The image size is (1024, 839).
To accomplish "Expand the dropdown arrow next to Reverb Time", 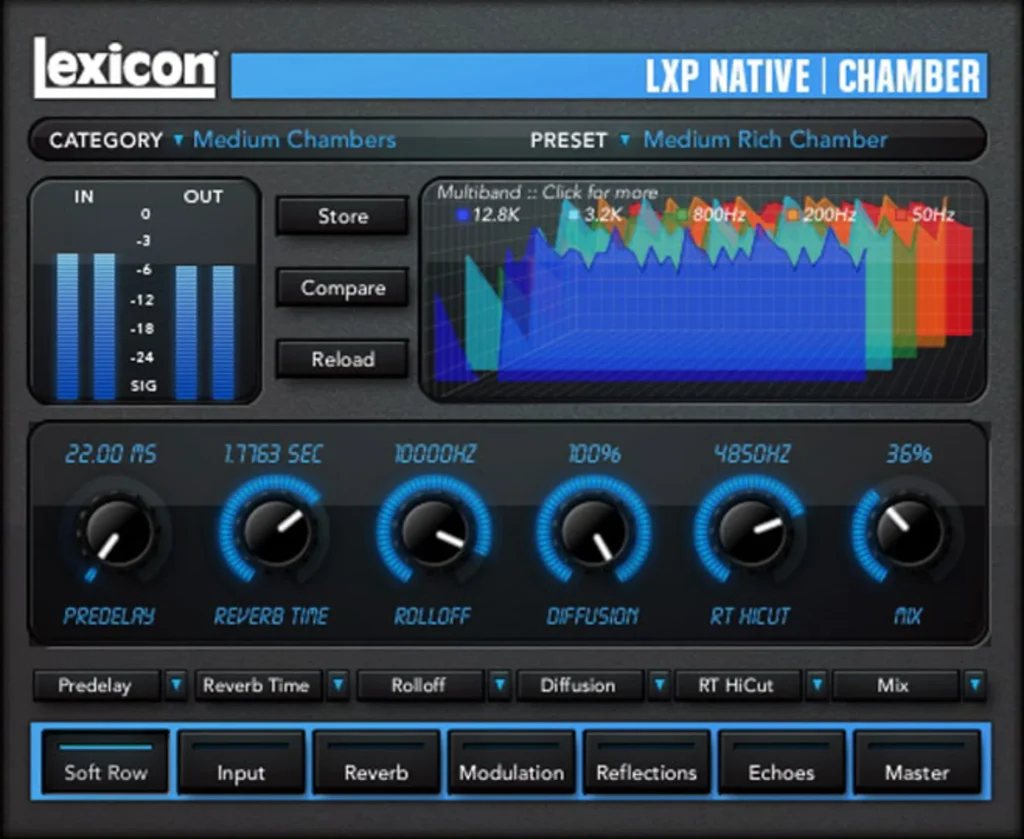I will tap(337, 686).
